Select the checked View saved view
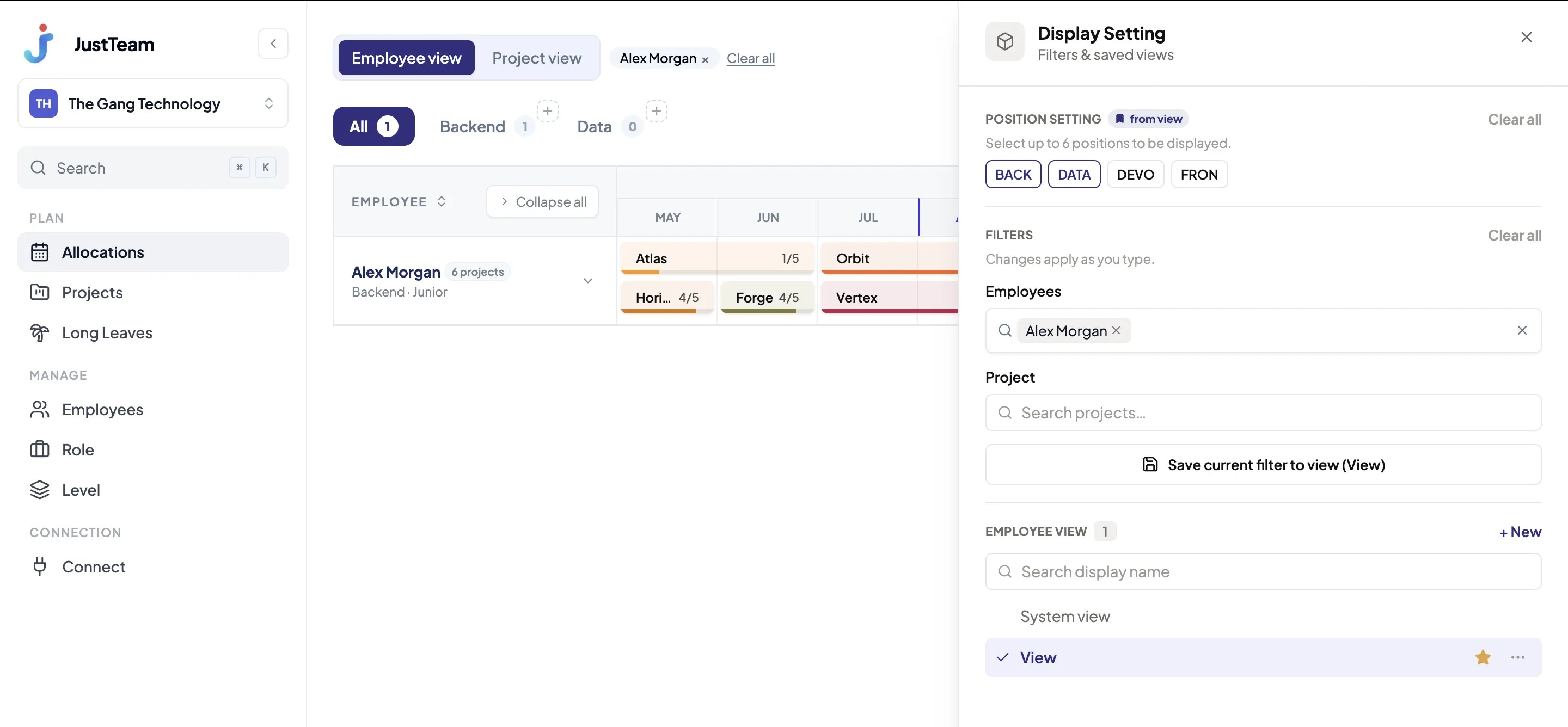1568x727 pixels. (x=1263, y=657)
